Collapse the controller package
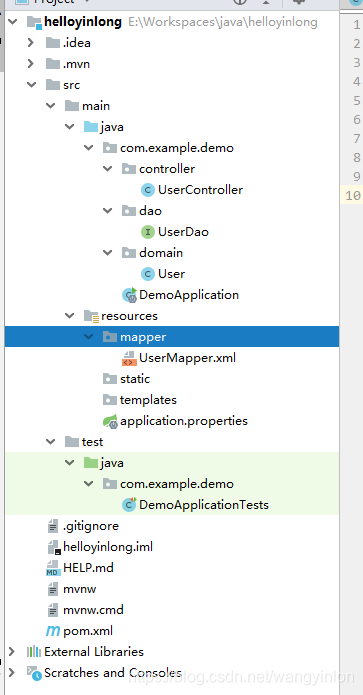363x695 pixels. coord(108,169)
